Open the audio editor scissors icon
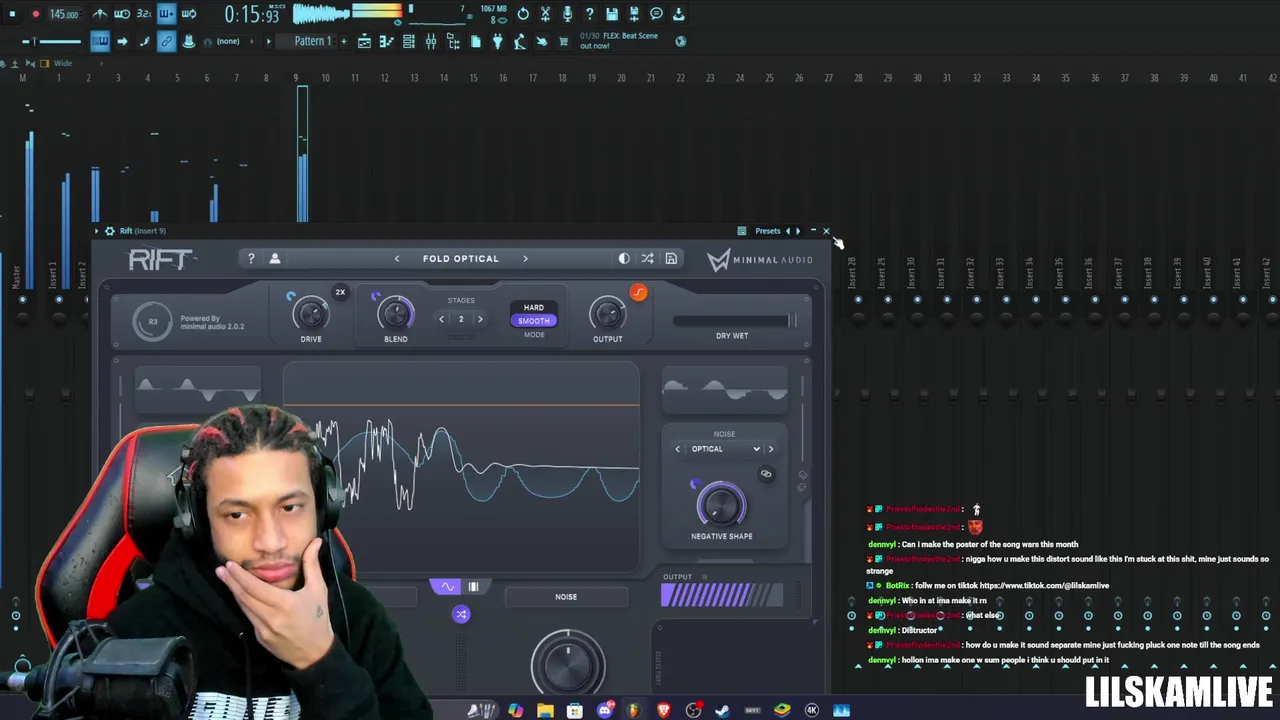The image size is (1280, 720). [545, 14]
